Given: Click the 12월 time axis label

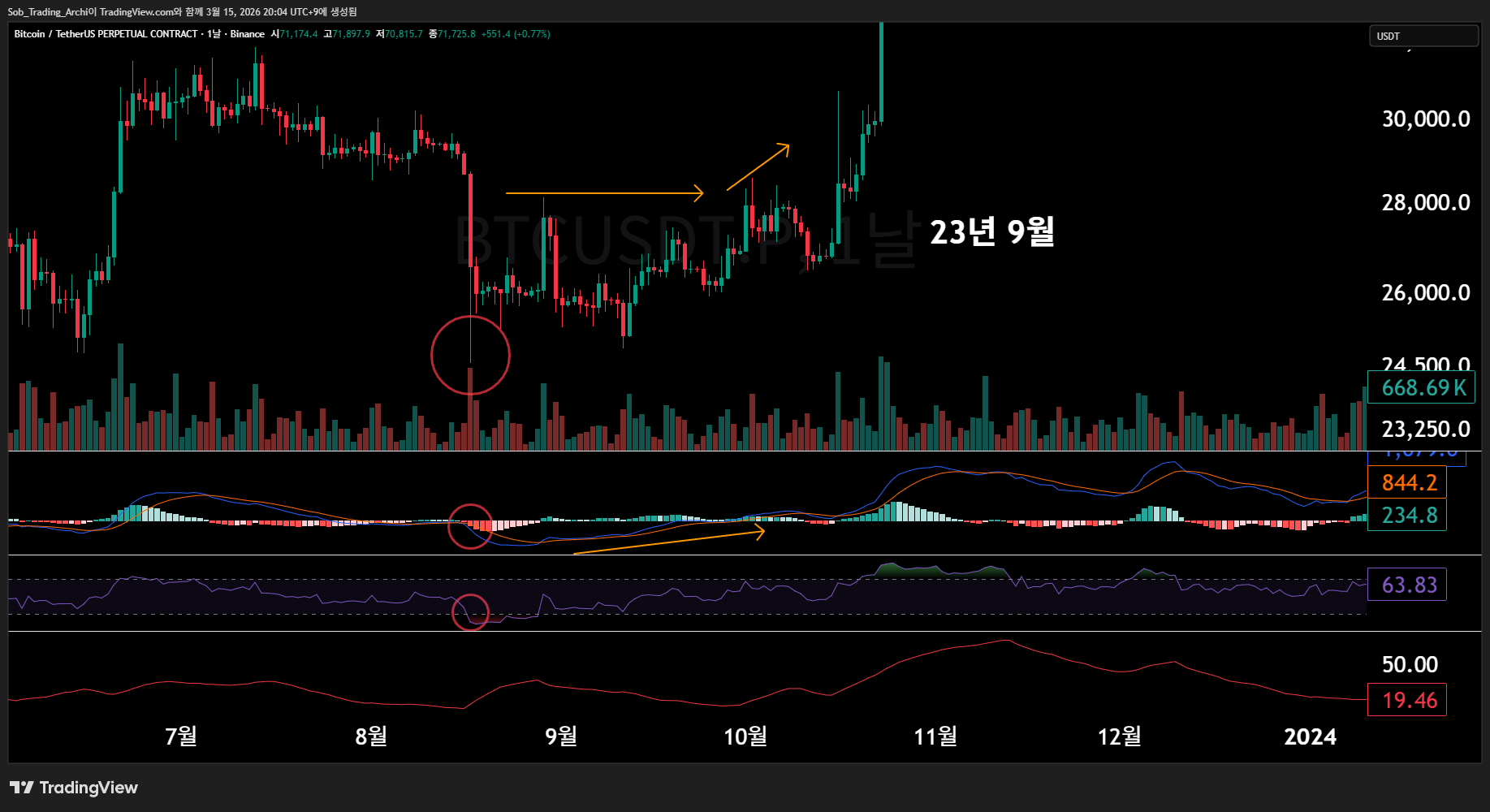Looking at the screenshot, I should 1120,736.
